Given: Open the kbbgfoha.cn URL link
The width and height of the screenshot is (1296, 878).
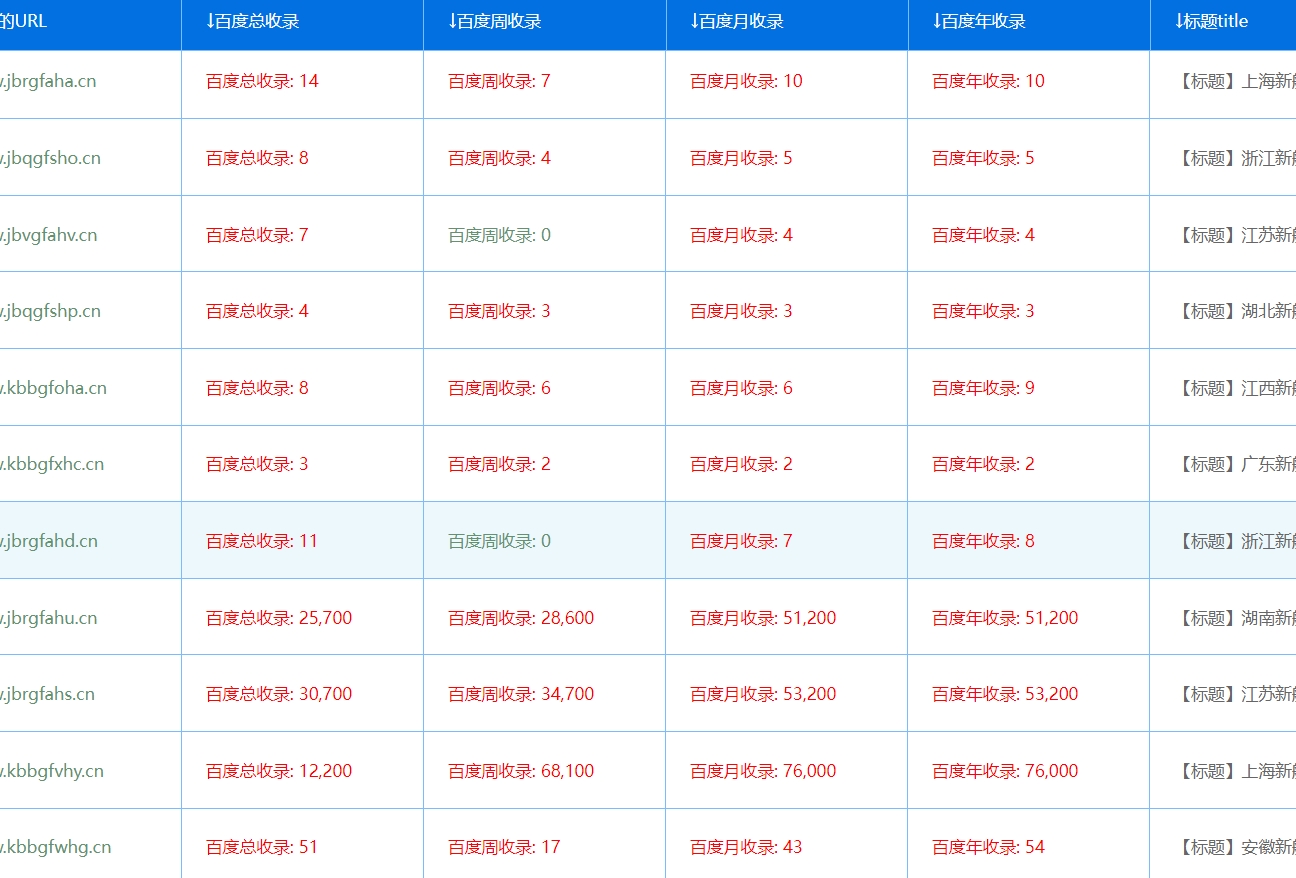Looking at the screenshot, I should 53,388.
